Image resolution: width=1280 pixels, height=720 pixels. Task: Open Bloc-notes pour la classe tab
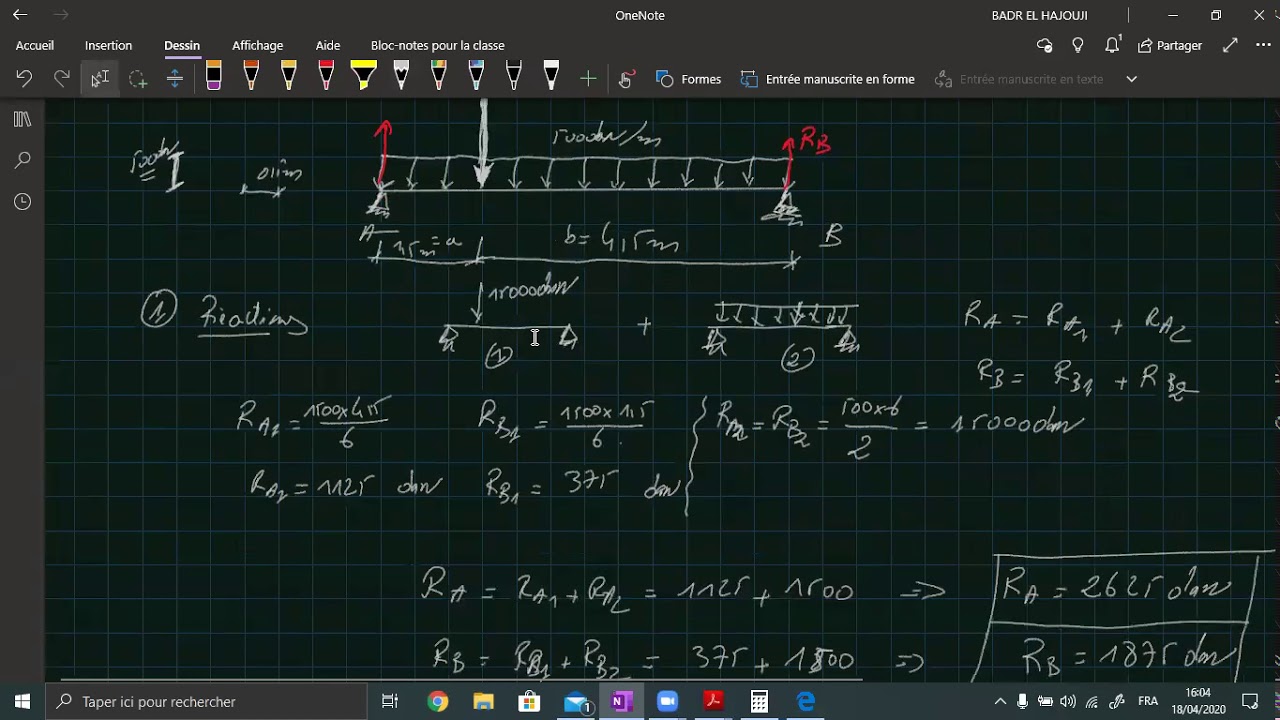(438, 45)
